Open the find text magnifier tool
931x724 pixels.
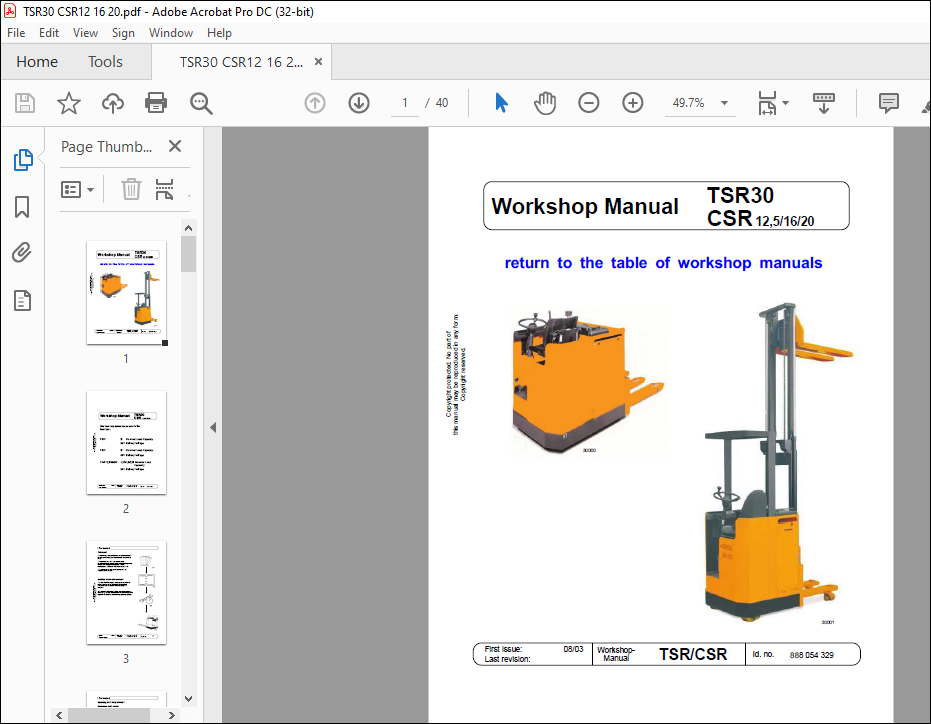[x=201, y=103]
